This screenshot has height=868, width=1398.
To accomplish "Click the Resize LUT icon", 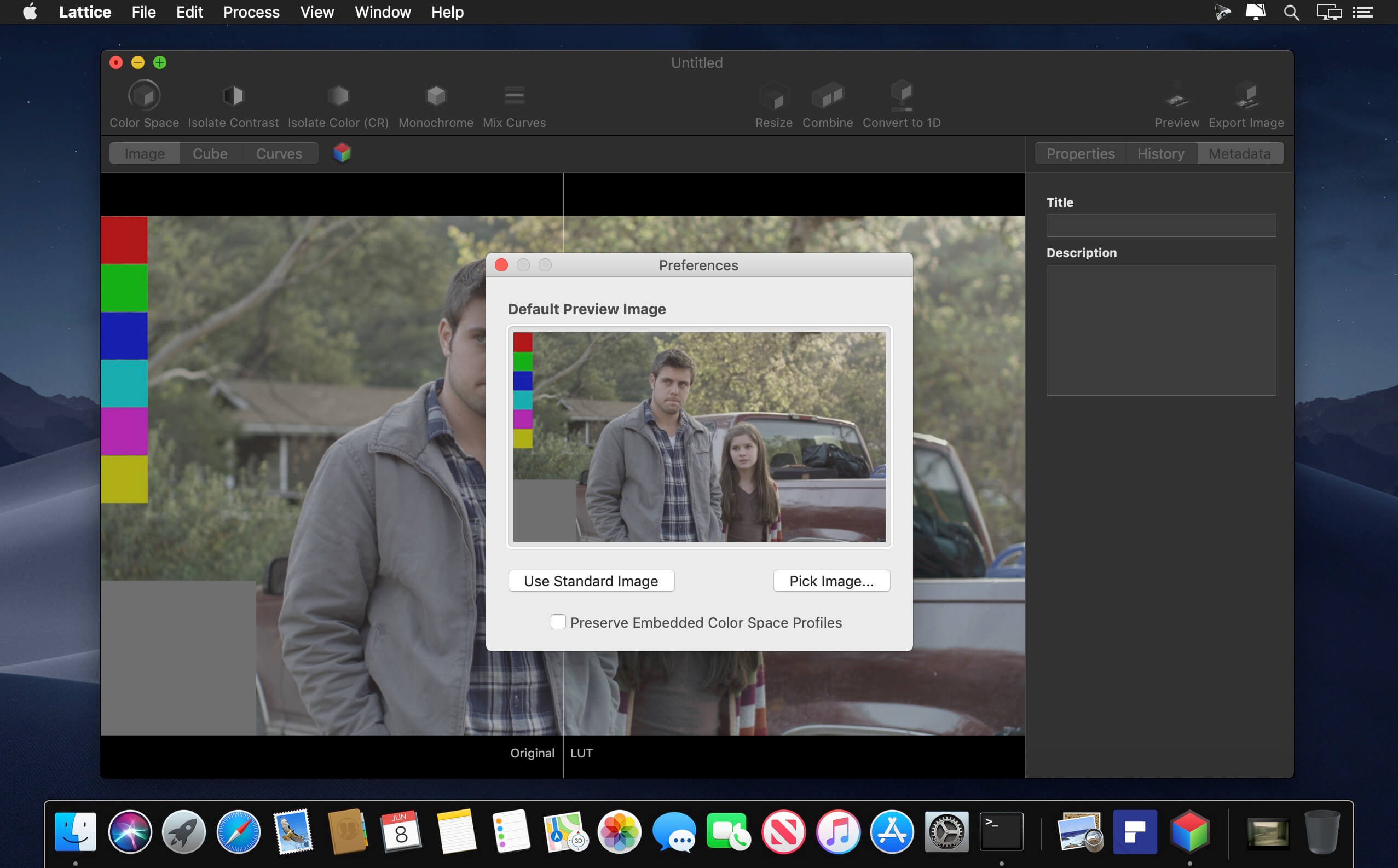I will [773, 95].
